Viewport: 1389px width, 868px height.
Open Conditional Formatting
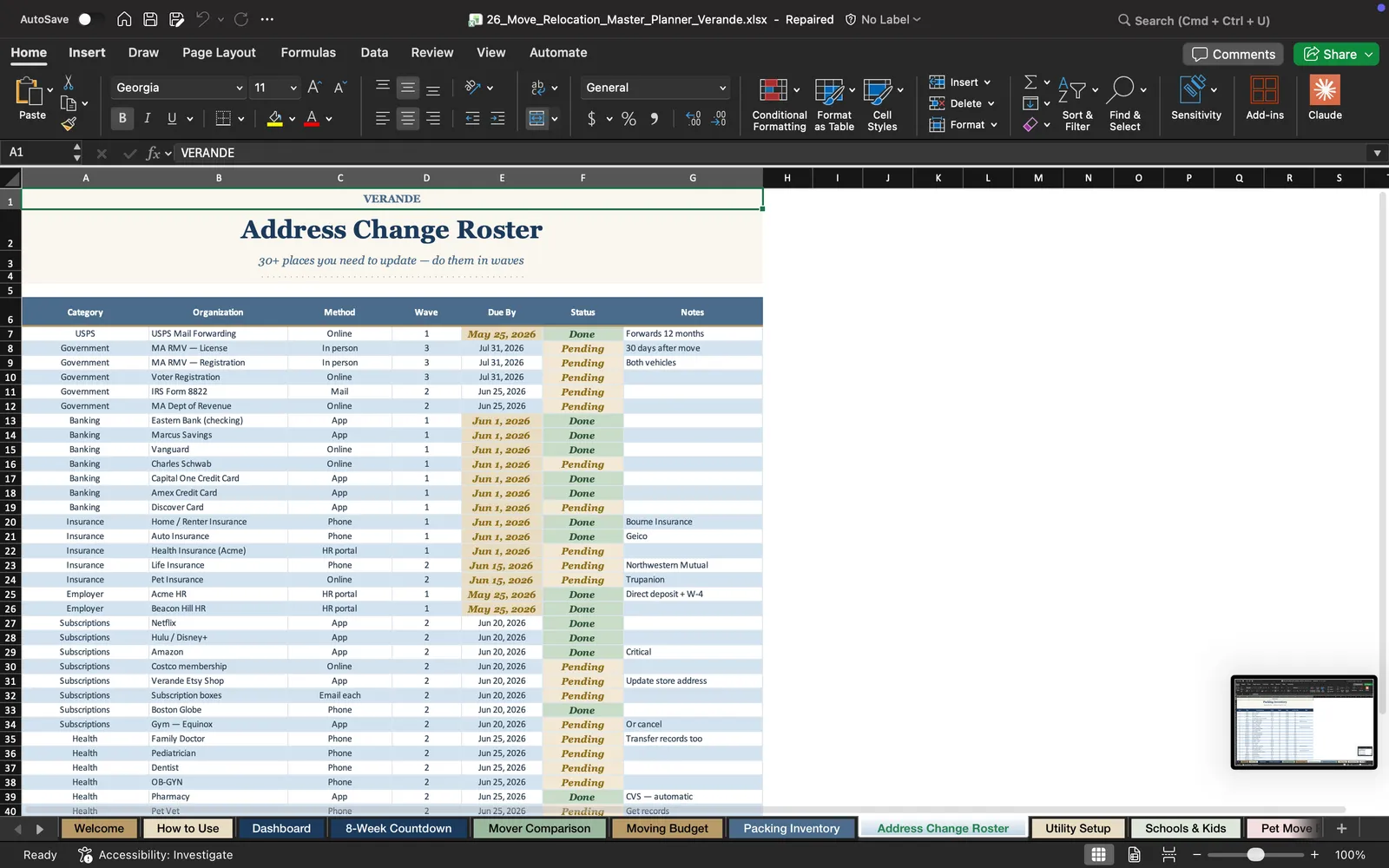pos(779,104)
